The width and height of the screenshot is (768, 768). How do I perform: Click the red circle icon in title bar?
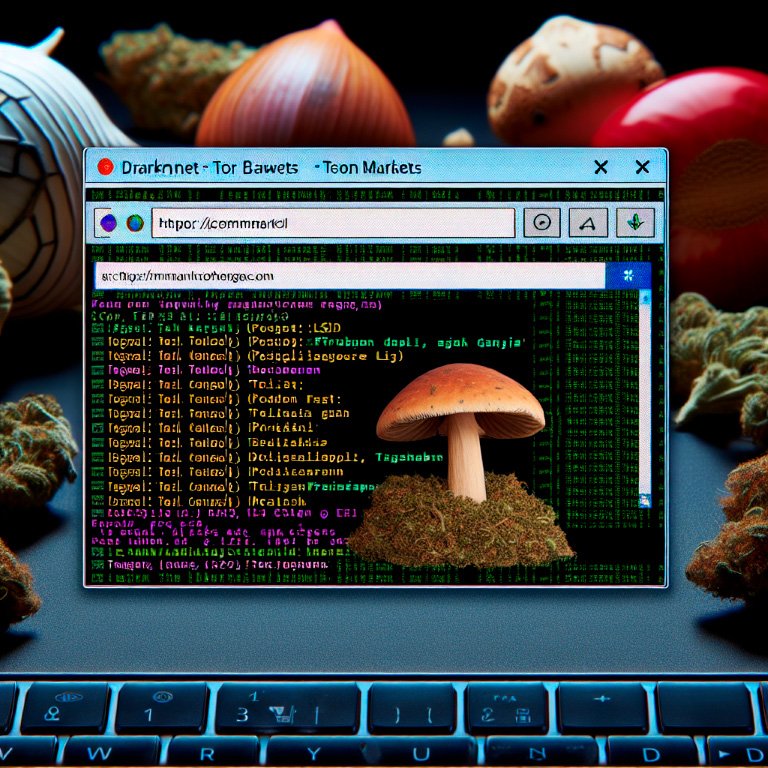coord(105,167)
